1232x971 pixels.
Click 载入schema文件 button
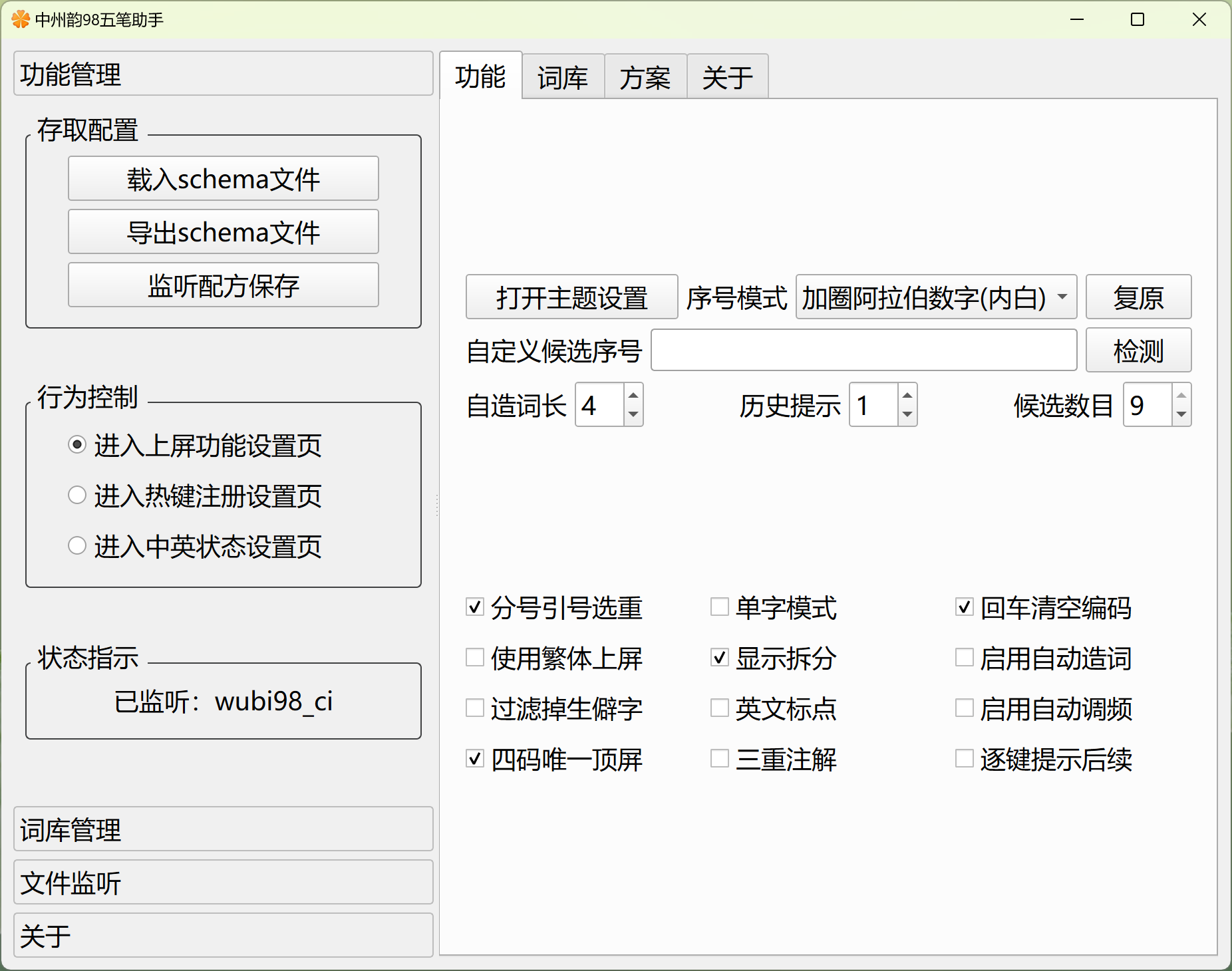point(224,179)
